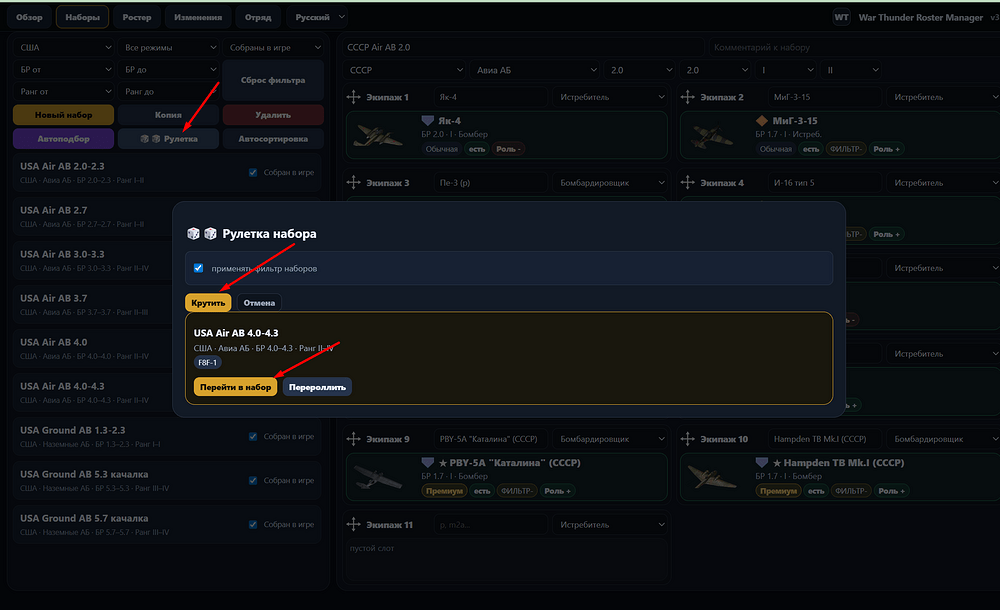Toggle Собран в игре for USA Ground AB 5.3 качалка

(x=253, y=480)
